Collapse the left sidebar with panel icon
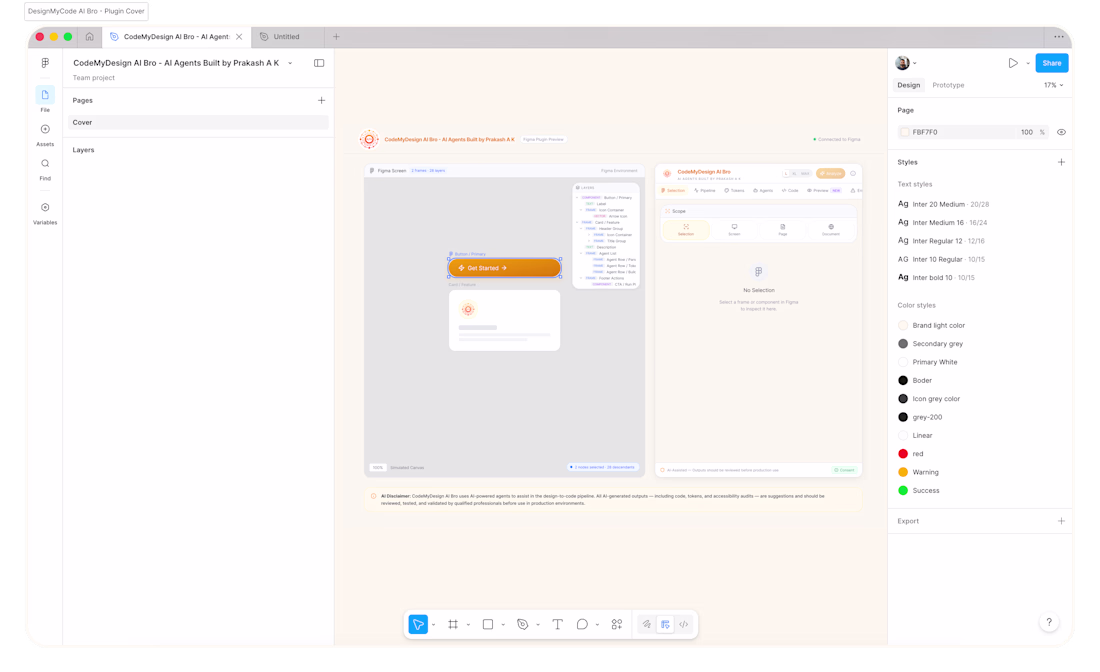Image resolution: width=1100 pixels, height=672 pixels. pyautogui.click(x=319, y=63)
